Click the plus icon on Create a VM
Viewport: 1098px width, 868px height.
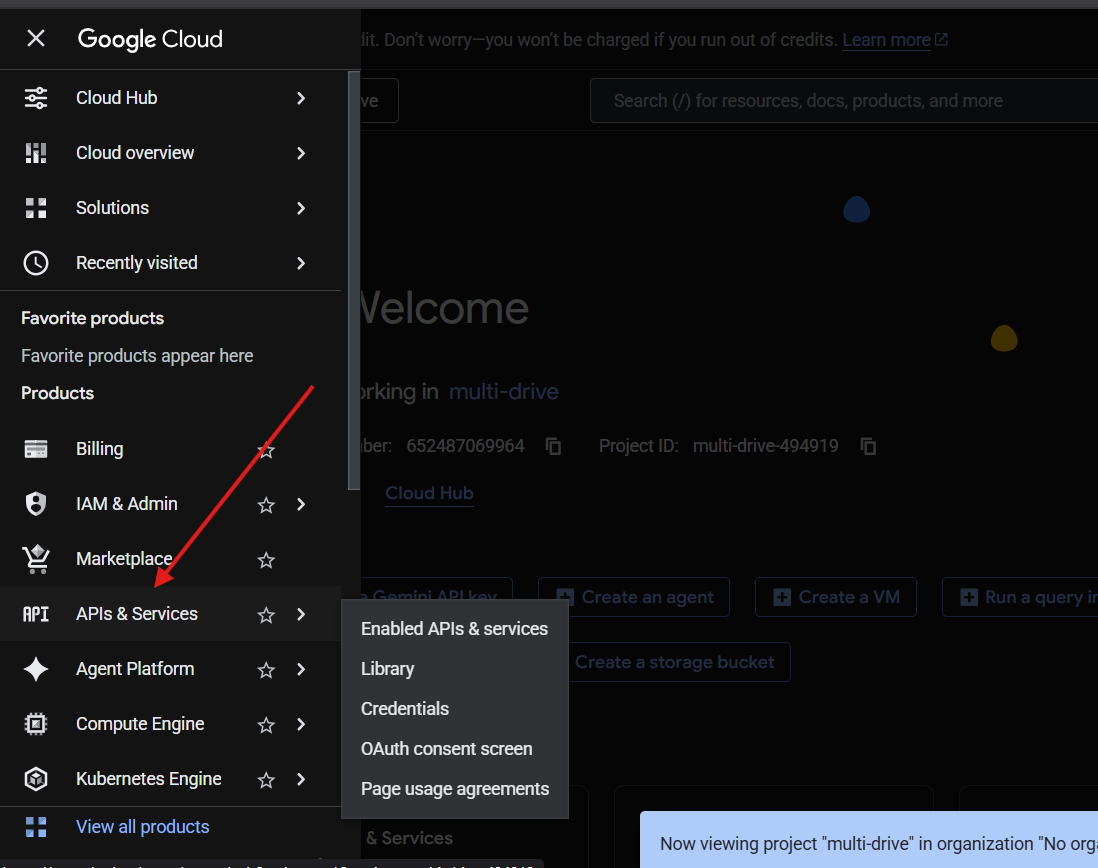[782, 597]
